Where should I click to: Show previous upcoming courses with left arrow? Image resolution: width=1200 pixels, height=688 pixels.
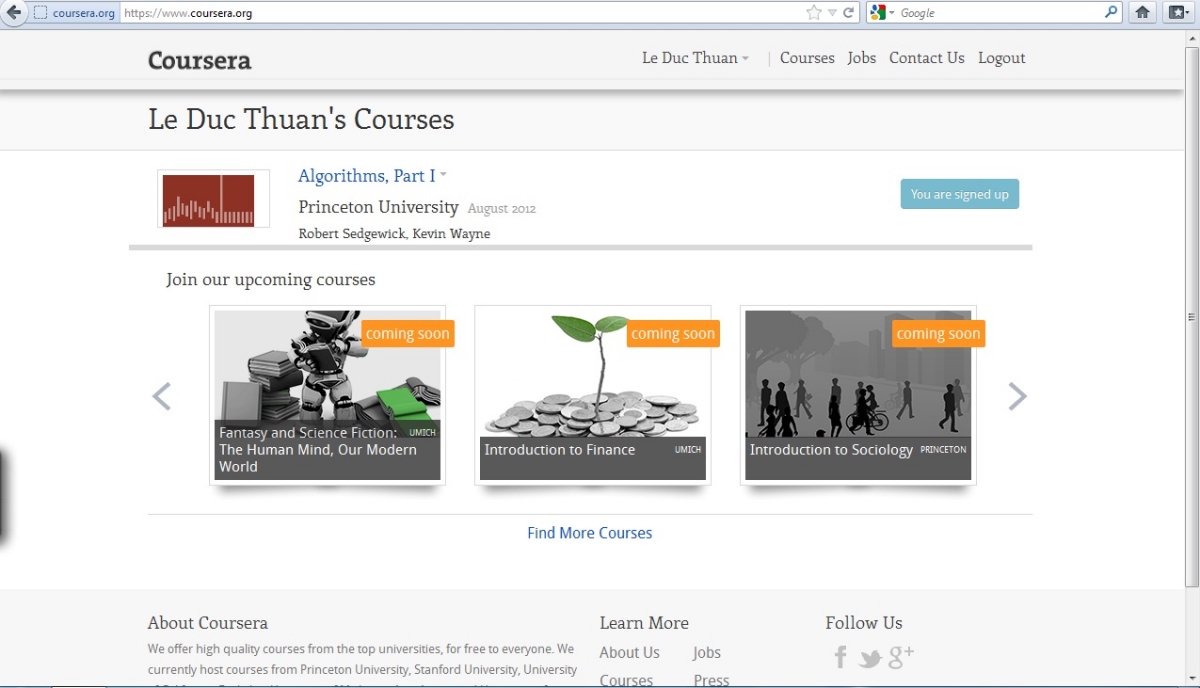pyautogui.click(x=161, y=396)
